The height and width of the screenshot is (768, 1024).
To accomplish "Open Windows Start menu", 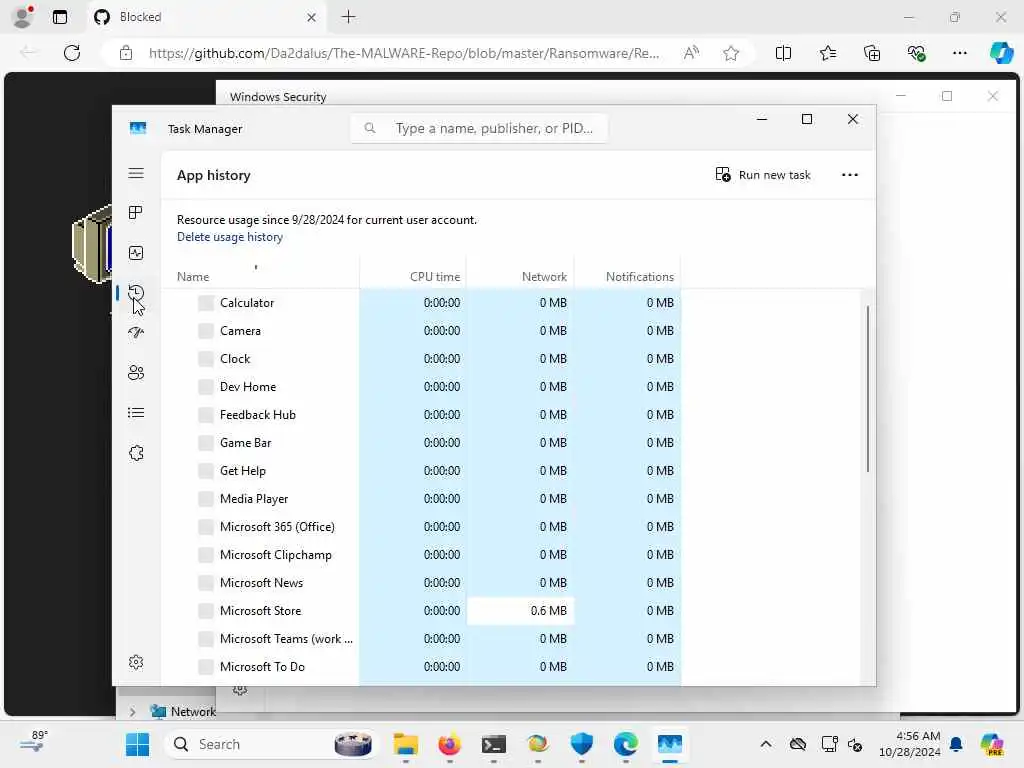I will (137, 744).
